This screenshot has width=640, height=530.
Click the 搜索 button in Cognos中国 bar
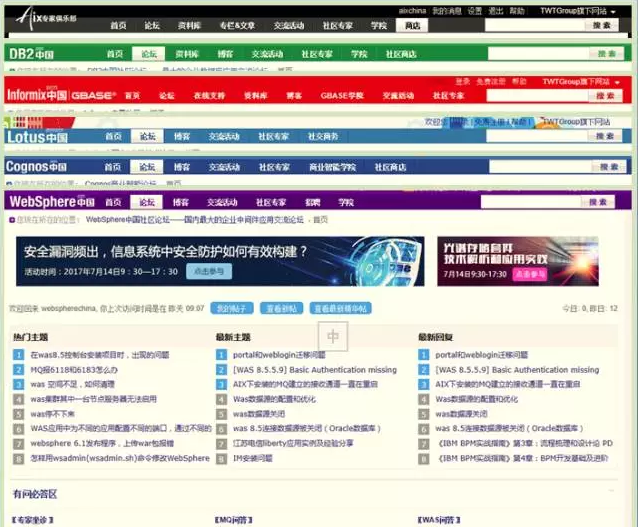[x=609, y=167]
